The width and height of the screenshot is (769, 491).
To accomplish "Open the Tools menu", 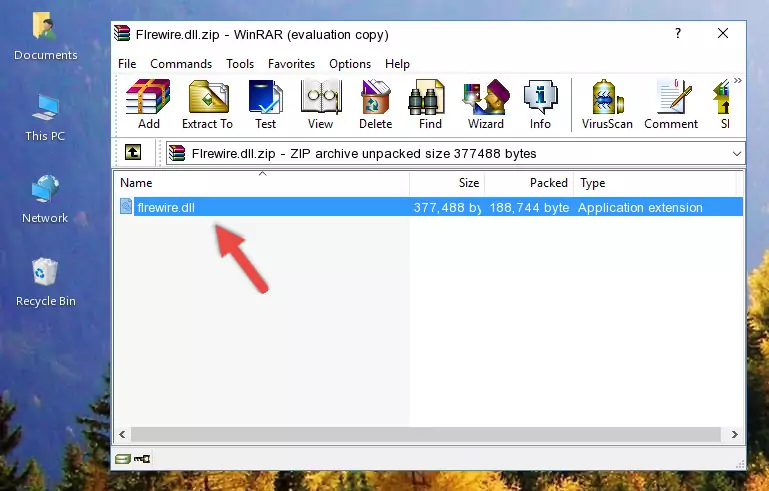I will pos(240,64).
